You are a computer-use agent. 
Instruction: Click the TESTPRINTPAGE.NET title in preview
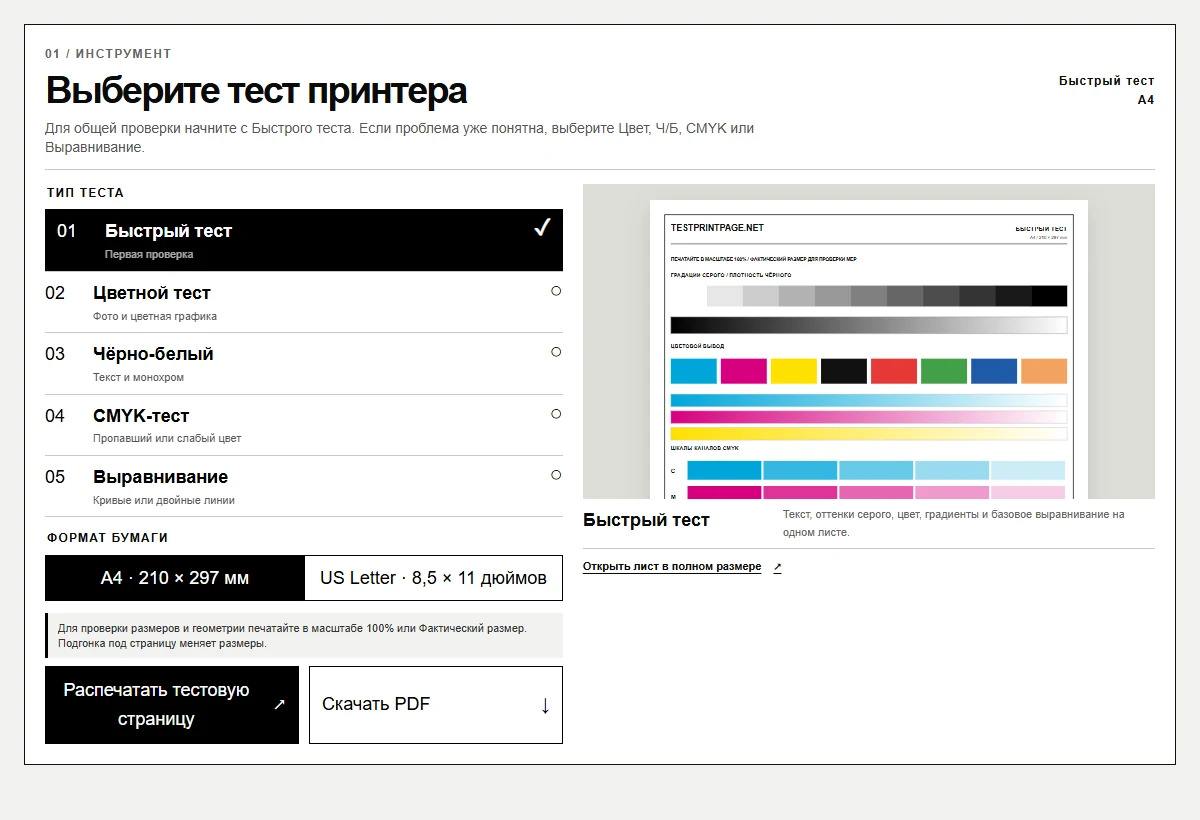point(717,228)
